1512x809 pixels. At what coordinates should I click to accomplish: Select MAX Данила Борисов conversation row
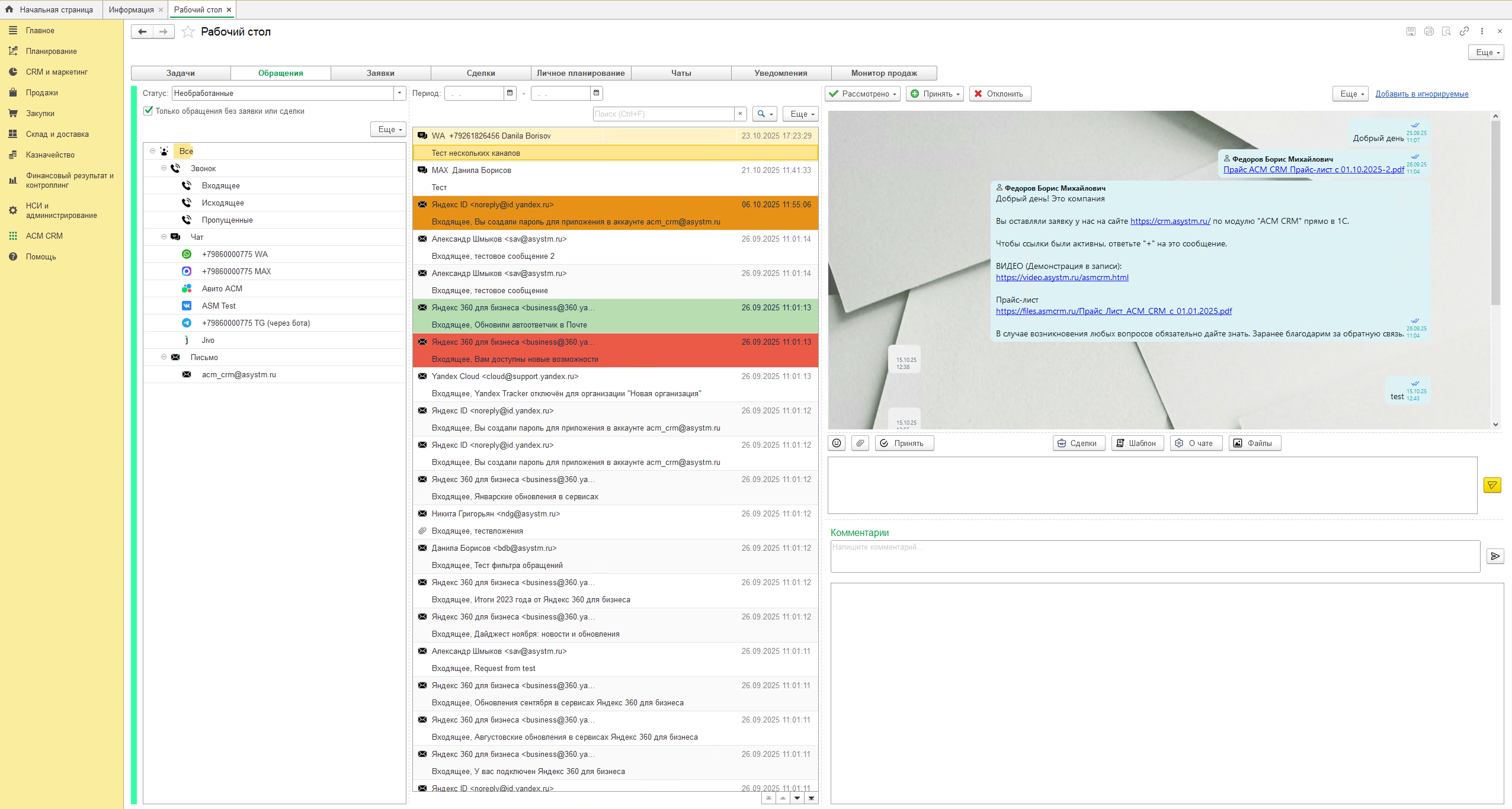616,178
